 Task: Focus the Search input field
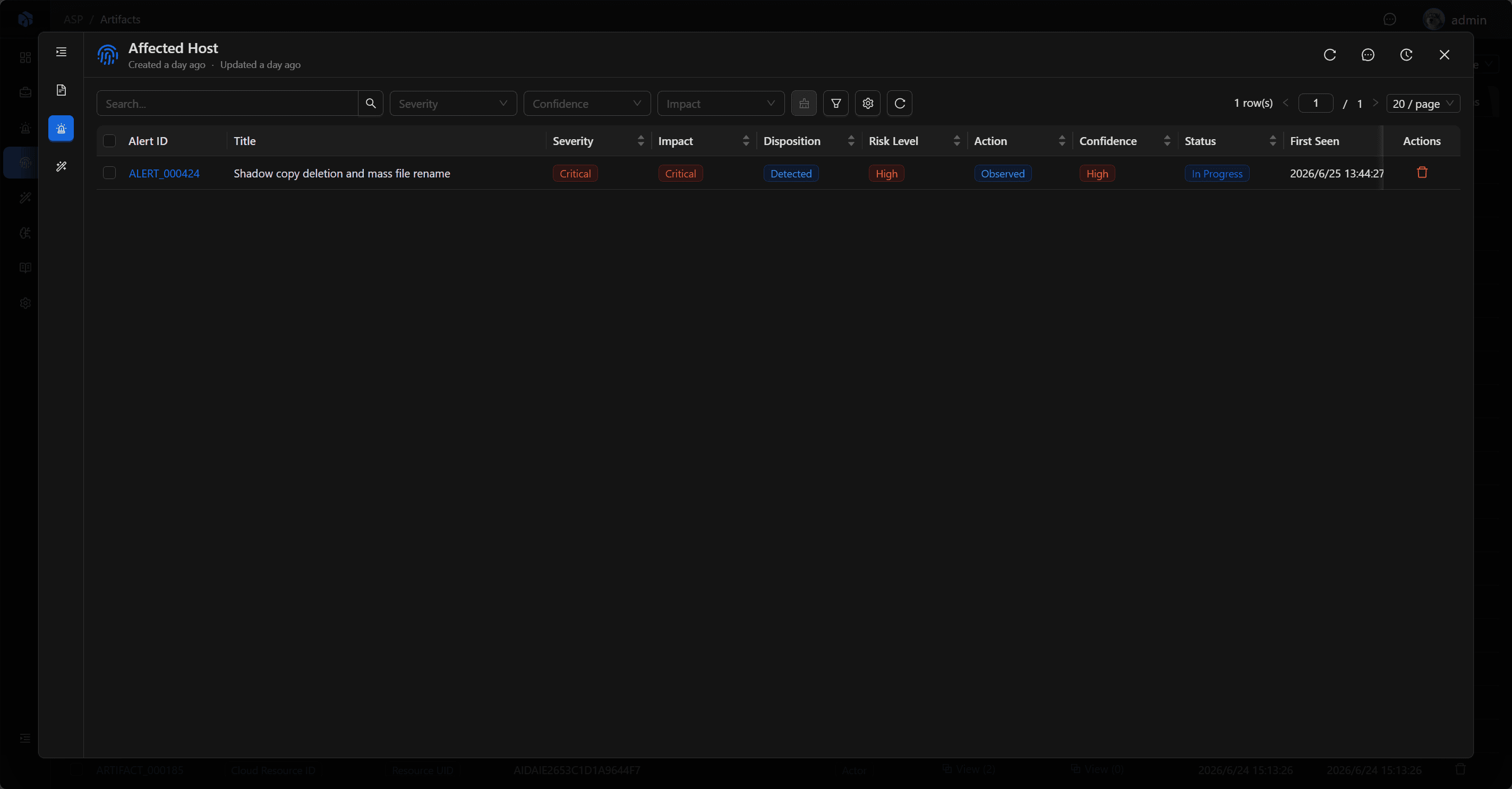(228, 103)
